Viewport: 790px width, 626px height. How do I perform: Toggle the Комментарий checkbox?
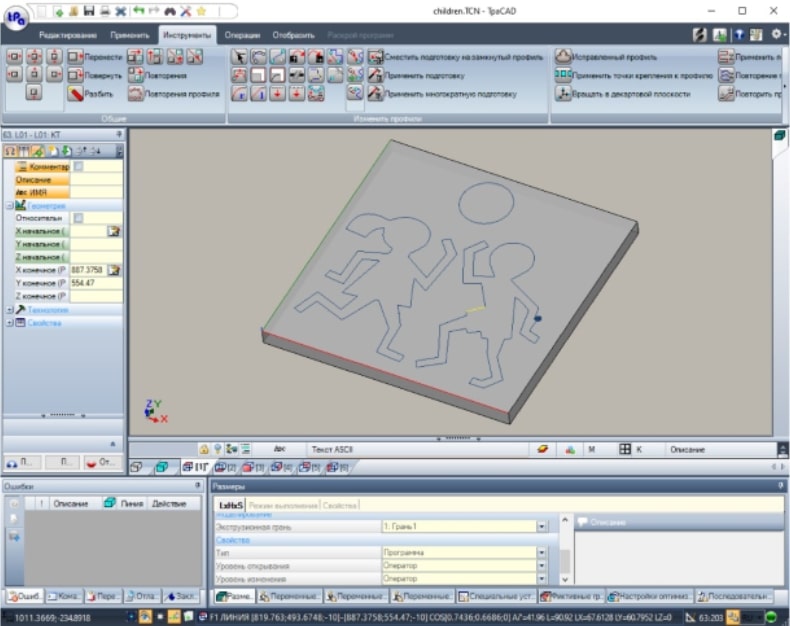coord(79,166)
